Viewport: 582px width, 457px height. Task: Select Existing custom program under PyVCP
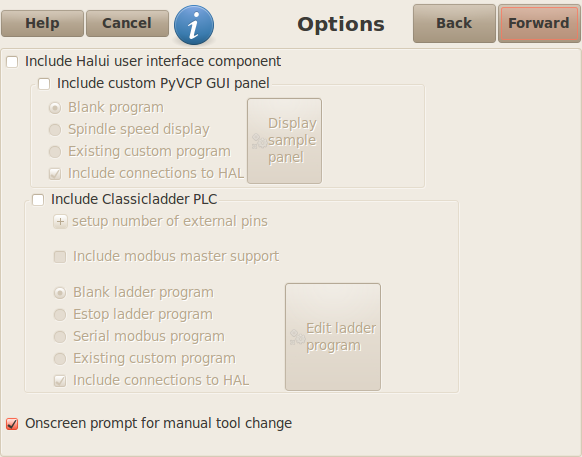pos(55,152)
